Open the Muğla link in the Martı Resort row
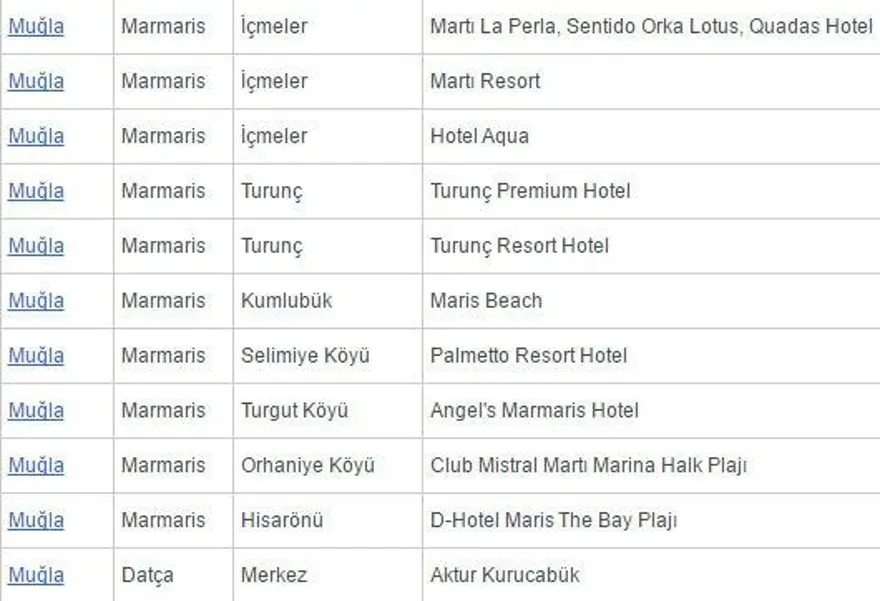The width and height of the screenshot is (880, 601). [35, 81]
